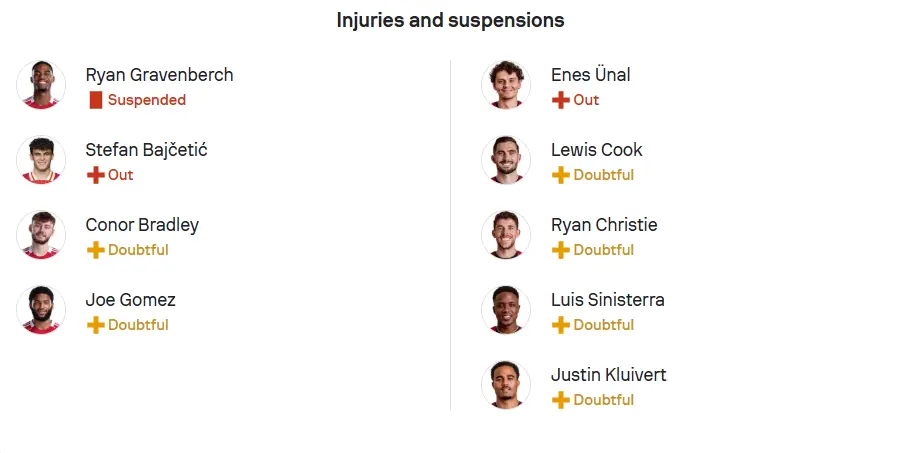Screen dimensions: 900x453
Task: Click the yellow cross icon under Conor Bradley
Action: click(95, 250)
